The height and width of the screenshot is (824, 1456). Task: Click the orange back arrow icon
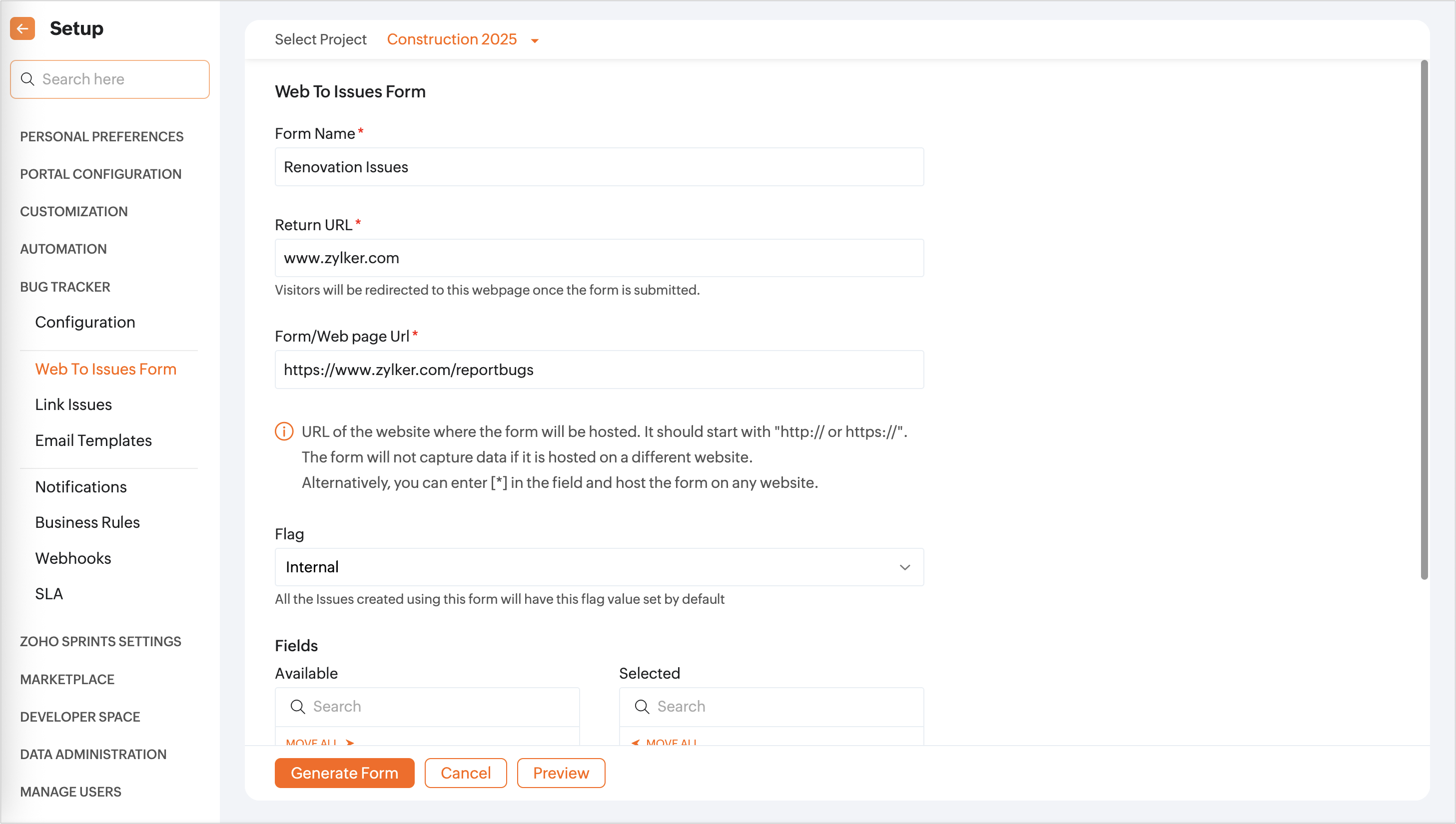point(22,28)
